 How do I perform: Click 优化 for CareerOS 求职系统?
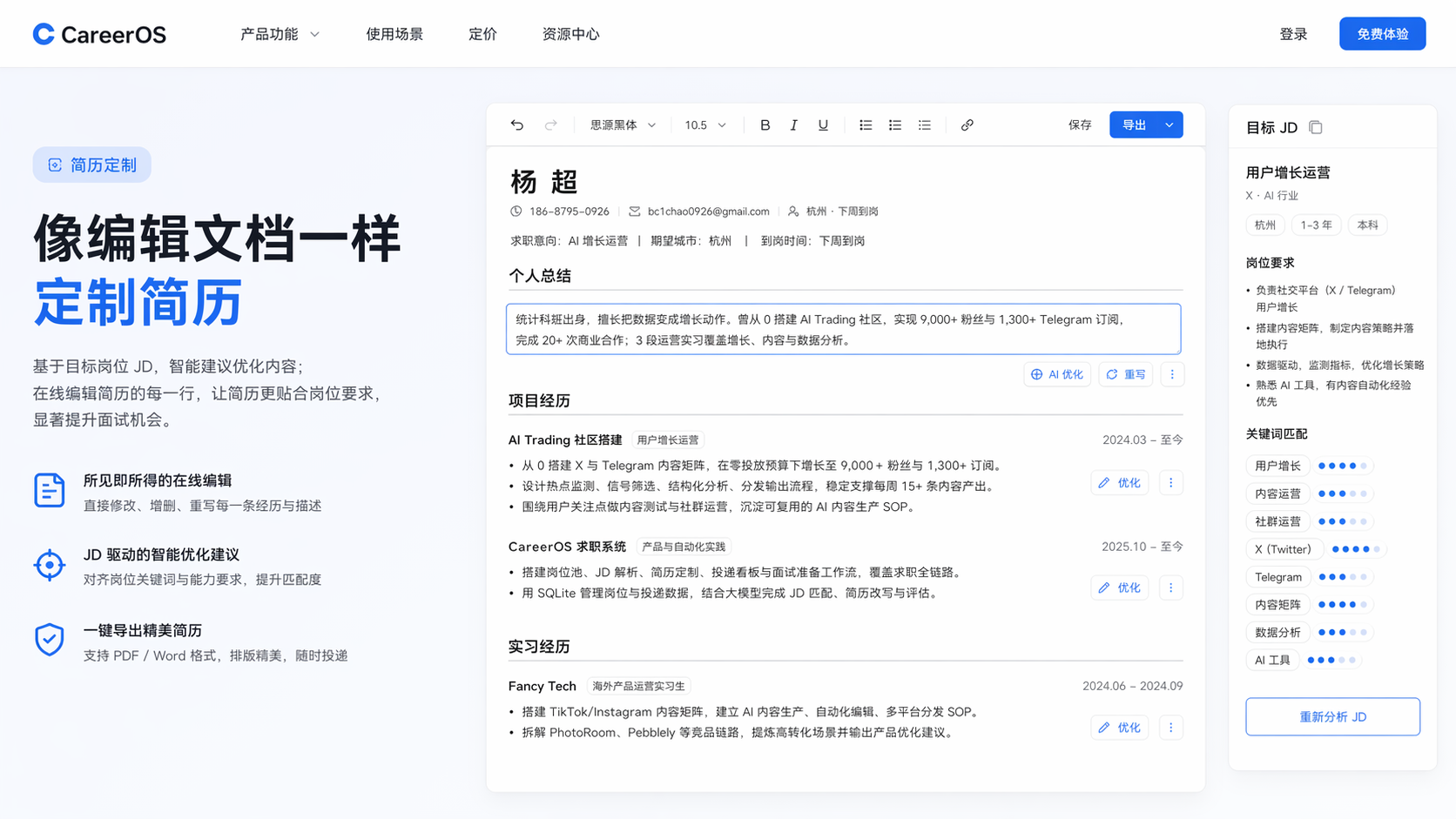1120,587
